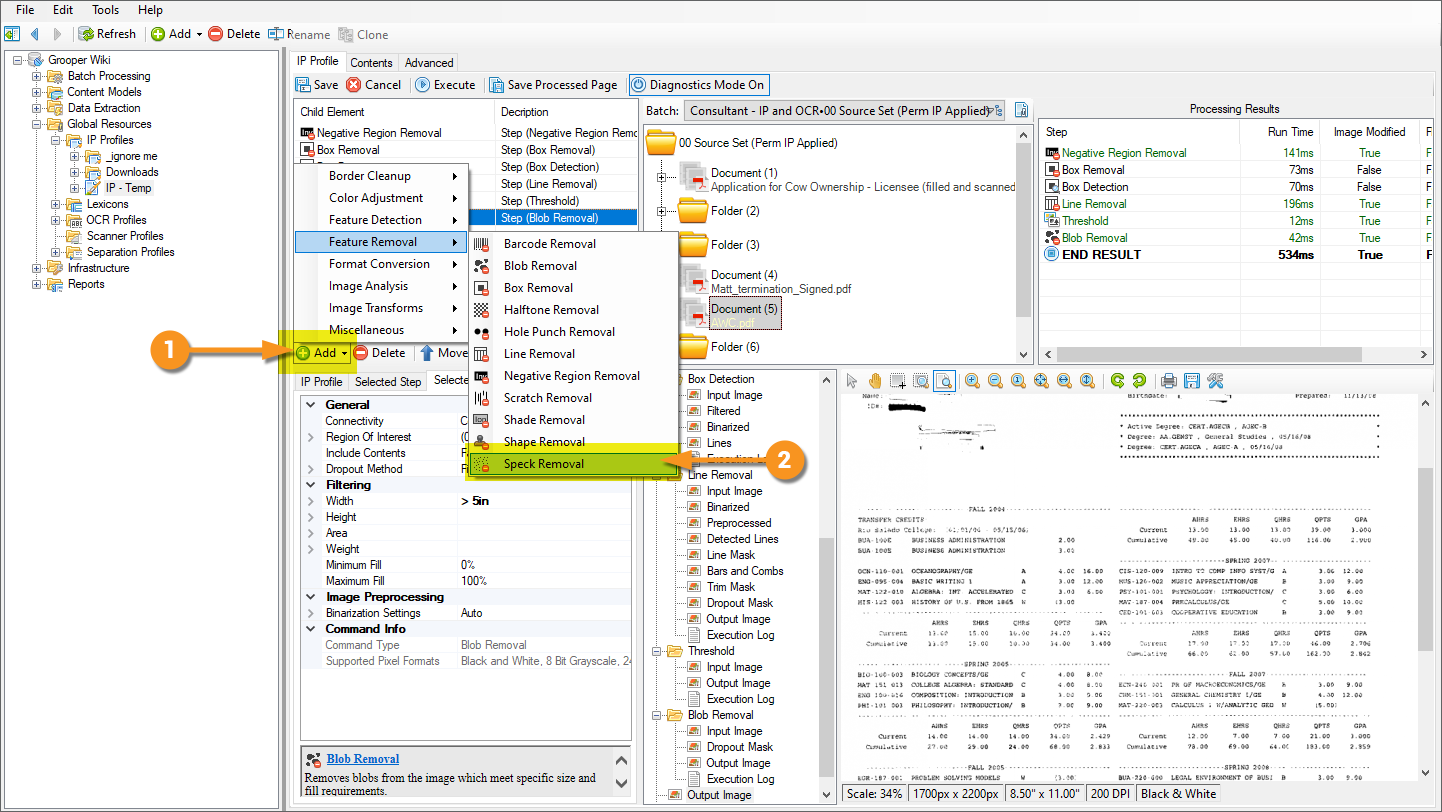The width and height of the screenshot is (1442, 812).
Task: Toggle Diagnostics Mode On button
Action: [x=699, y=85]
